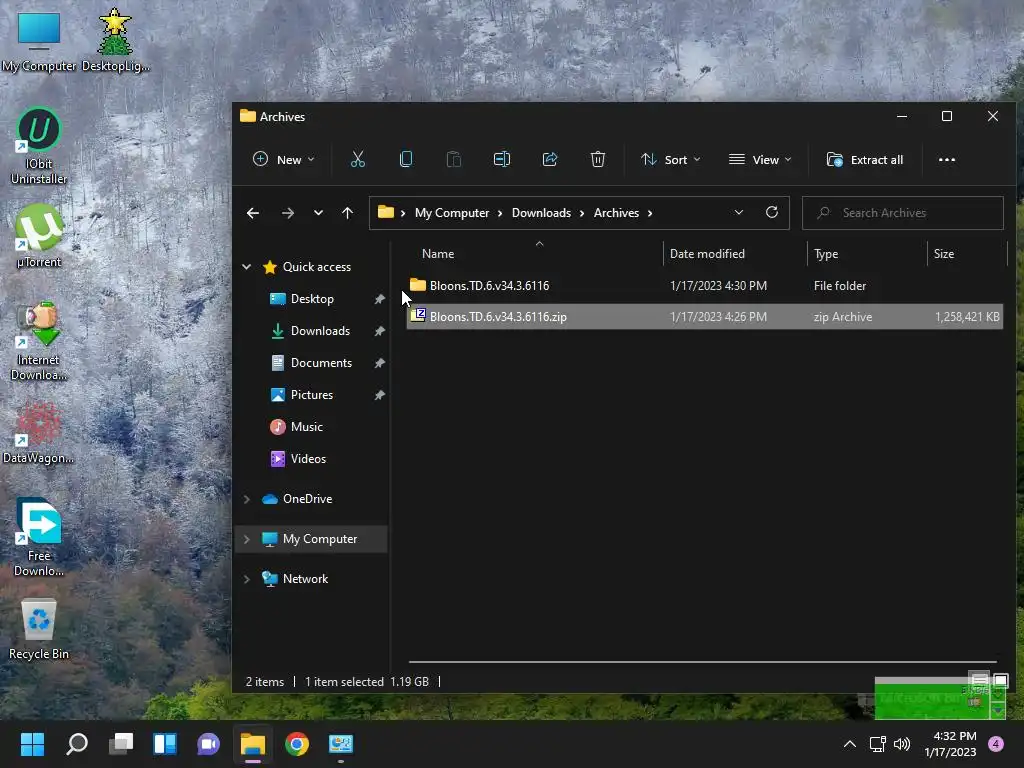Open Task View on the taskbar
The width and height of the screenshot is (1024, 768).
tap(121, 744)
